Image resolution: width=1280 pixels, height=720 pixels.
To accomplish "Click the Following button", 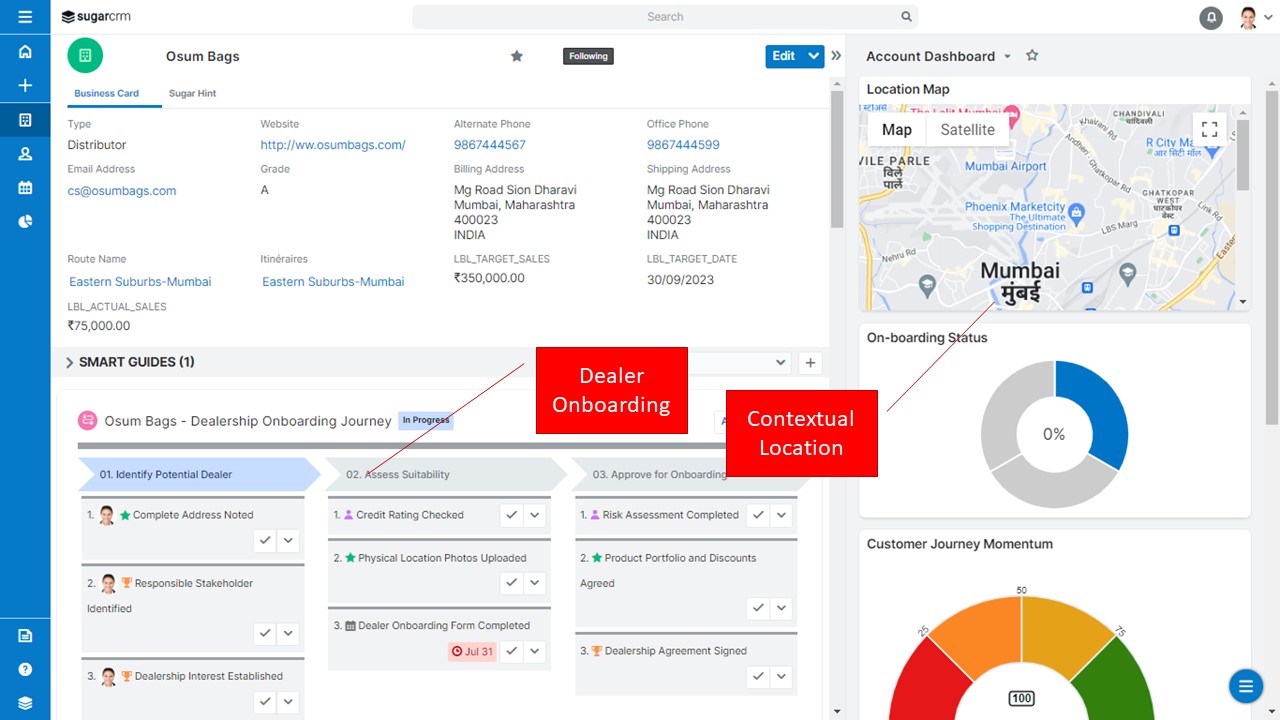I will (588, 56).
